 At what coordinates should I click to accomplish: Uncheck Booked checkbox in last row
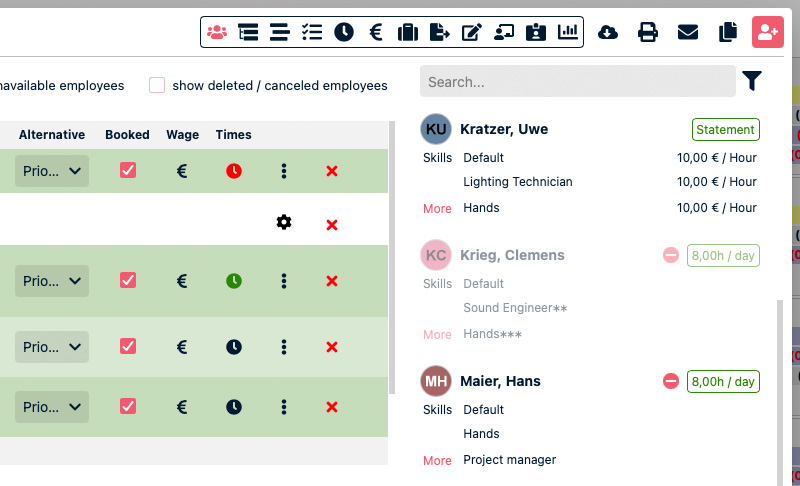click(x=128, y=406)
